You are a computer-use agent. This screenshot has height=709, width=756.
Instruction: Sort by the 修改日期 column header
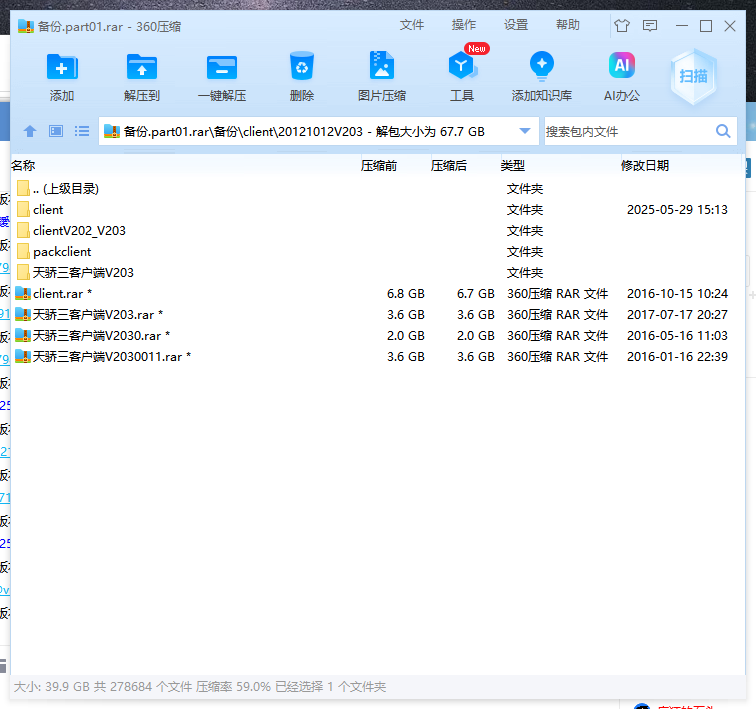645,166
